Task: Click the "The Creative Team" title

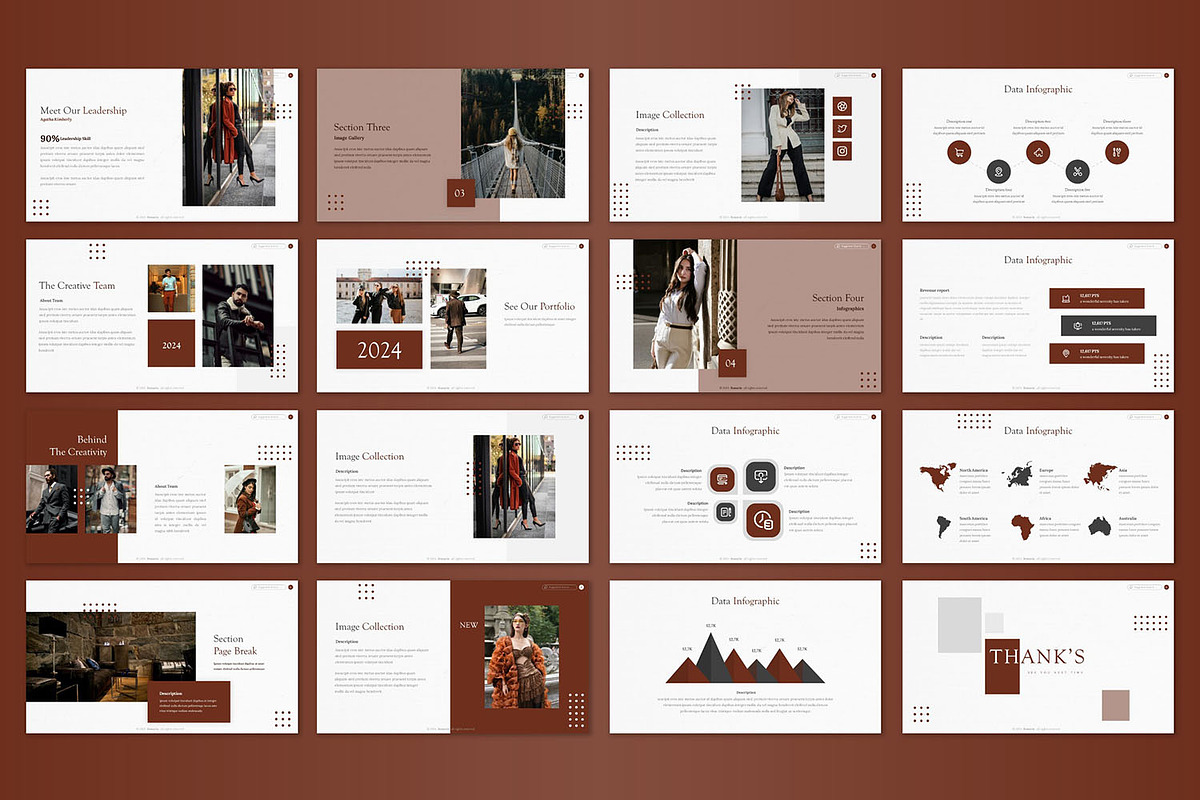Action: tap(77, 285)
